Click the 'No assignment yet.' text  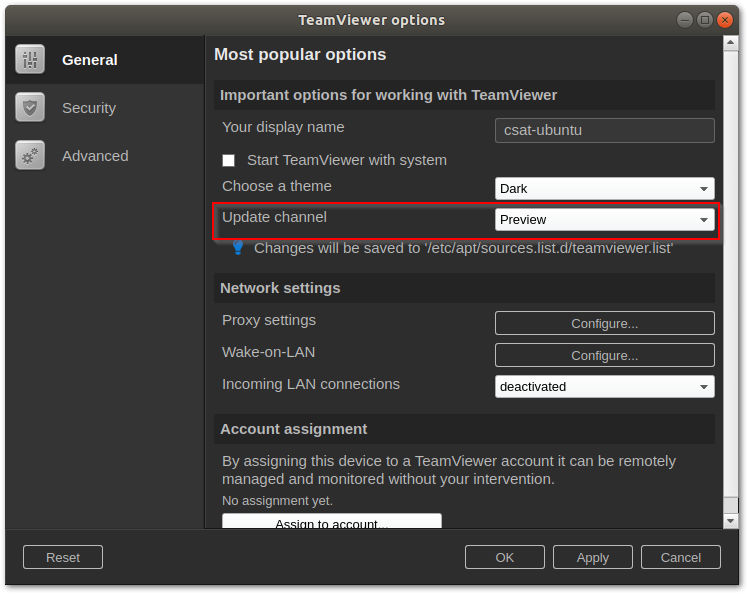277,500
